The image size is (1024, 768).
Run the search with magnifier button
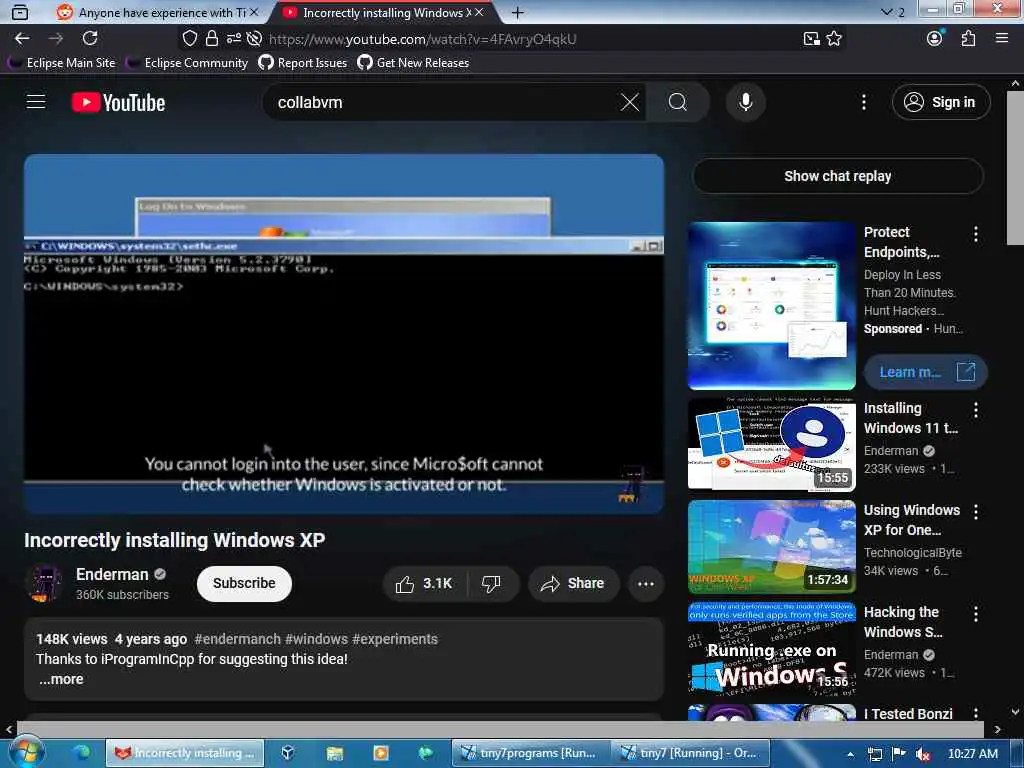pyautogui.click(x=677, y=102)
